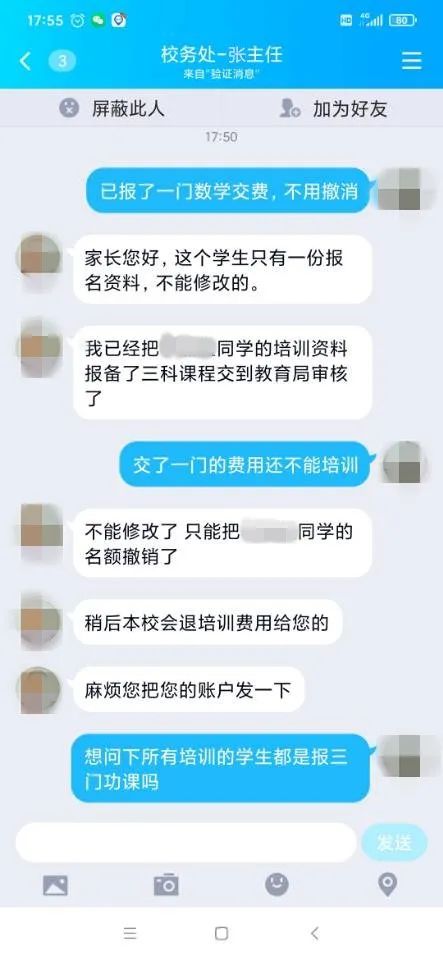
Task: Tap the Android back triangle button
Action: click(x=315, y=933)
